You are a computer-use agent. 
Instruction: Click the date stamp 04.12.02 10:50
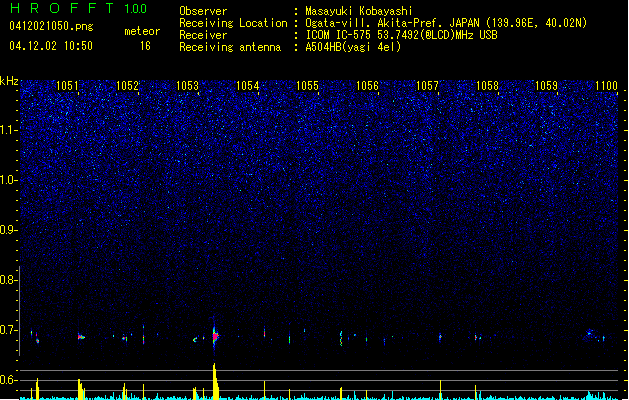coord(51,46)
